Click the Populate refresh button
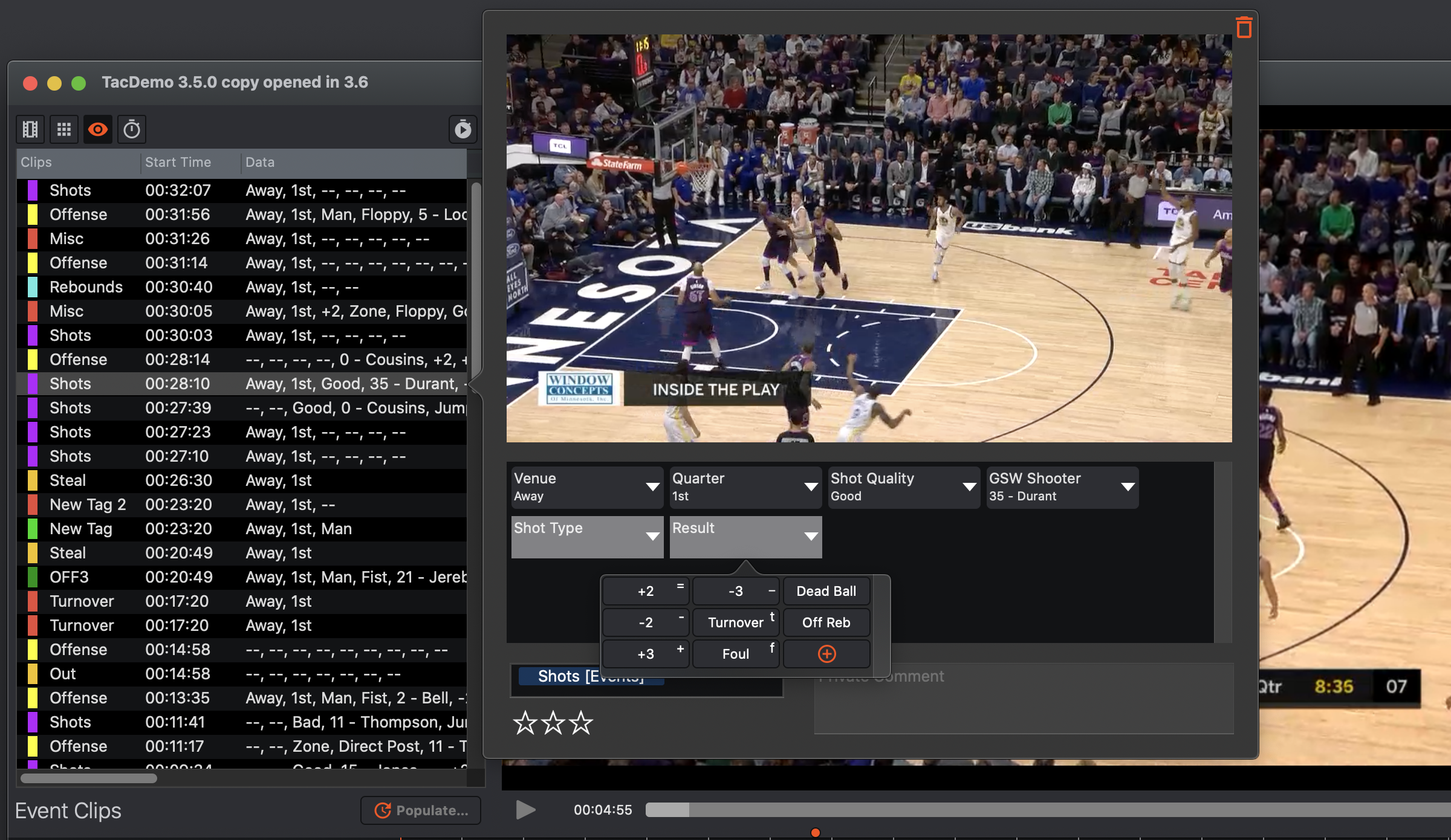 click(421, 810)
